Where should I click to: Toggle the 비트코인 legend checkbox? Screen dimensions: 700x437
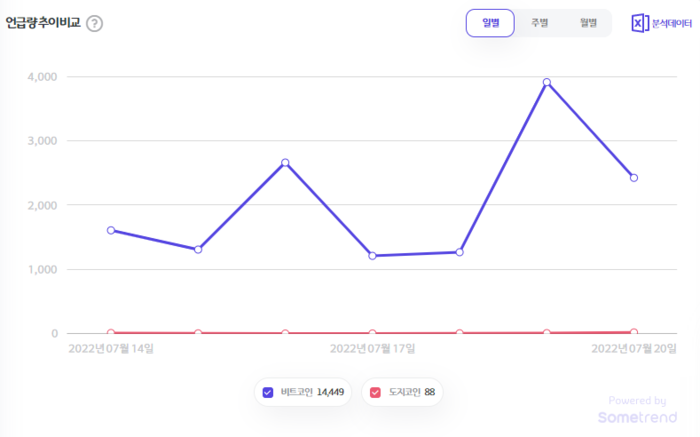268,392
